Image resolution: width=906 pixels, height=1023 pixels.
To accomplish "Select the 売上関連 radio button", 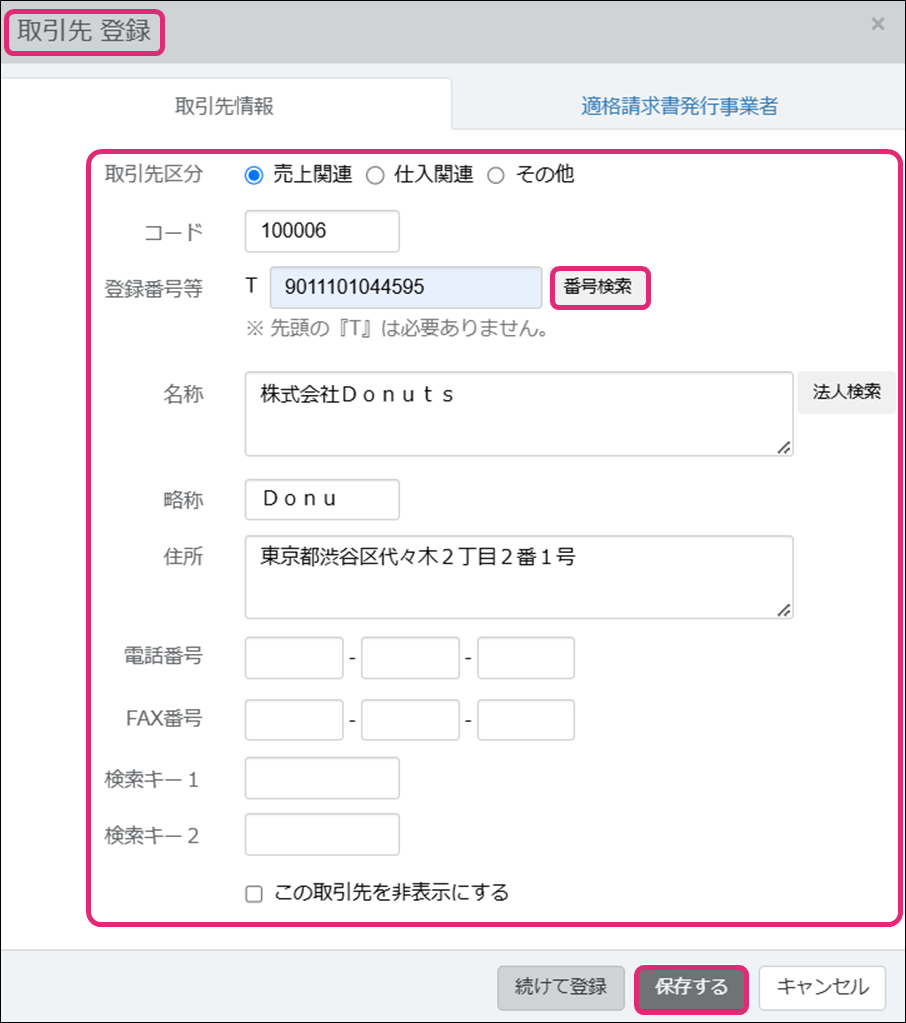I will coord(254,175).
